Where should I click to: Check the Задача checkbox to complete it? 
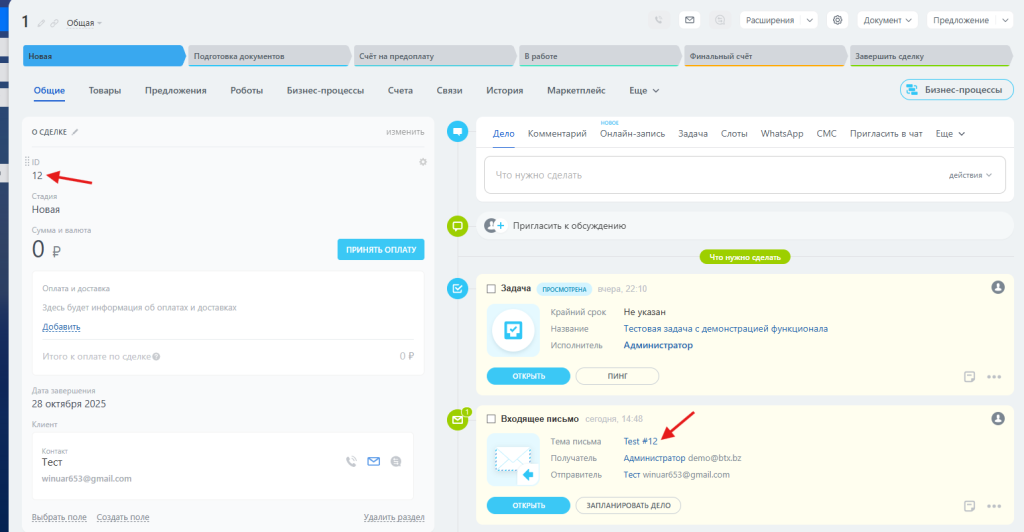491,289
